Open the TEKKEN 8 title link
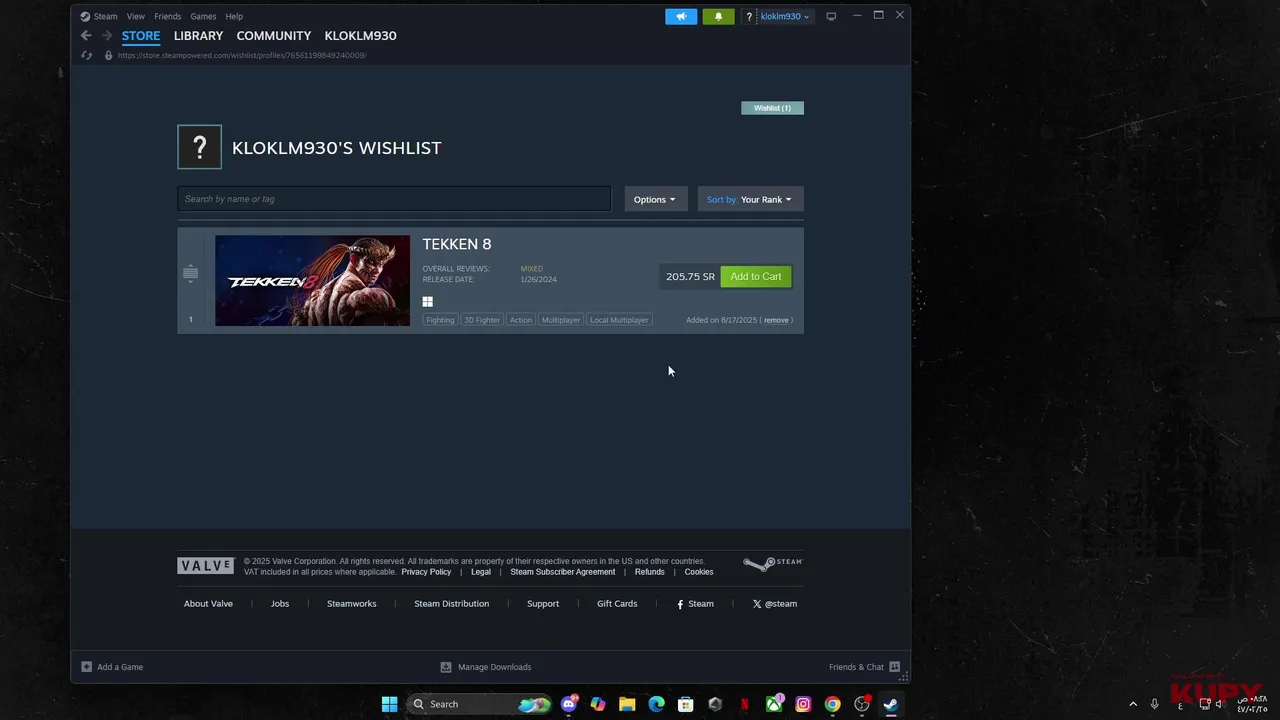Screen dimensions: 1280x720 coord(457,244)
